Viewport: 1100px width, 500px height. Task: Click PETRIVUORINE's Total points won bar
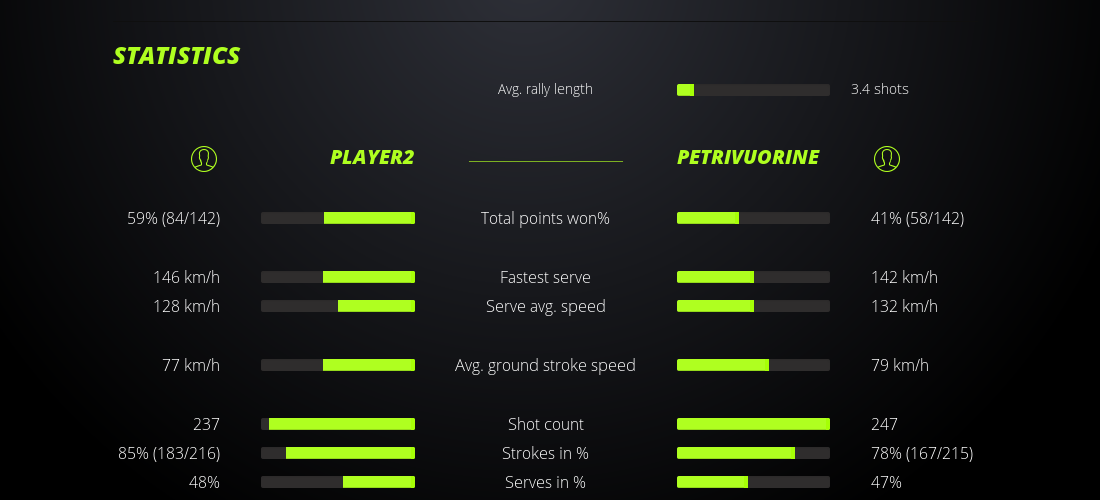(x=753, y=218)
